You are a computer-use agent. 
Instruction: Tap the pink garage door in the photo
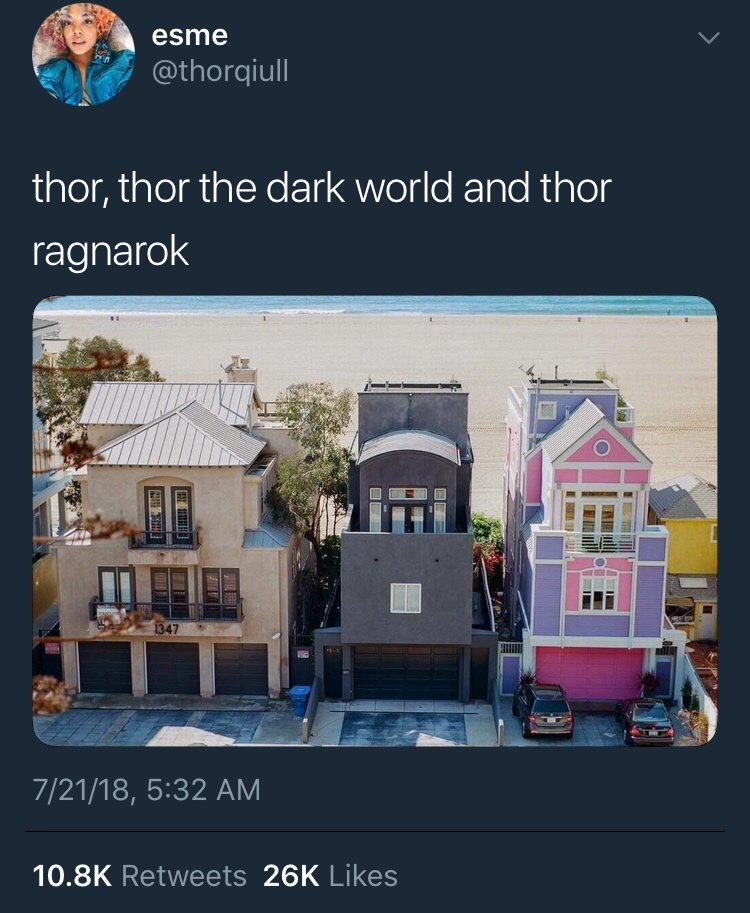pos(589,673)
